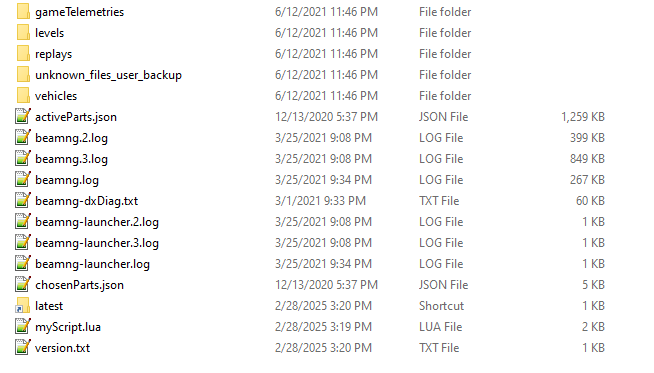Screen dimensions: 654x373
Task: Click the beamng-launcher.3.log file name
Action: pyautogui.click(x=97, y=243)
